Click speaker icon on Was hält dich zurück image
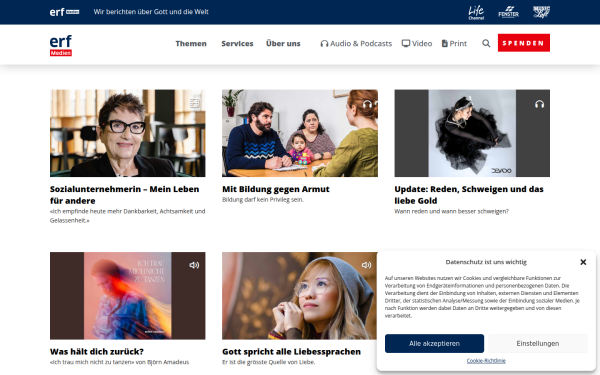This screenshot has width=600, height=375. pos(194,265)
